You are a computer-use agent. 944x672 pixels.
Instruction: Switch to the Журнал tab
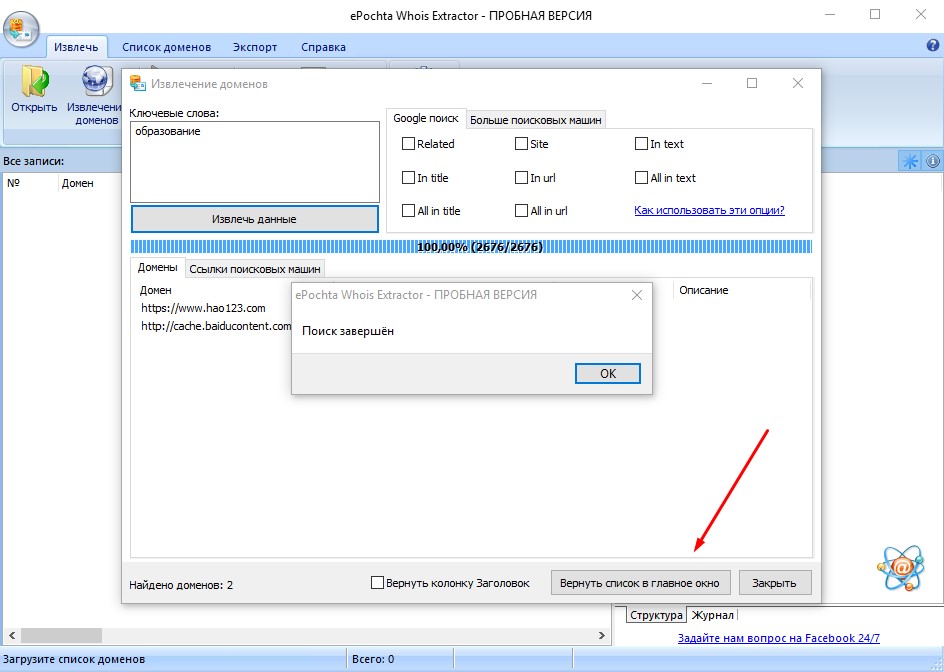(713, 615)
